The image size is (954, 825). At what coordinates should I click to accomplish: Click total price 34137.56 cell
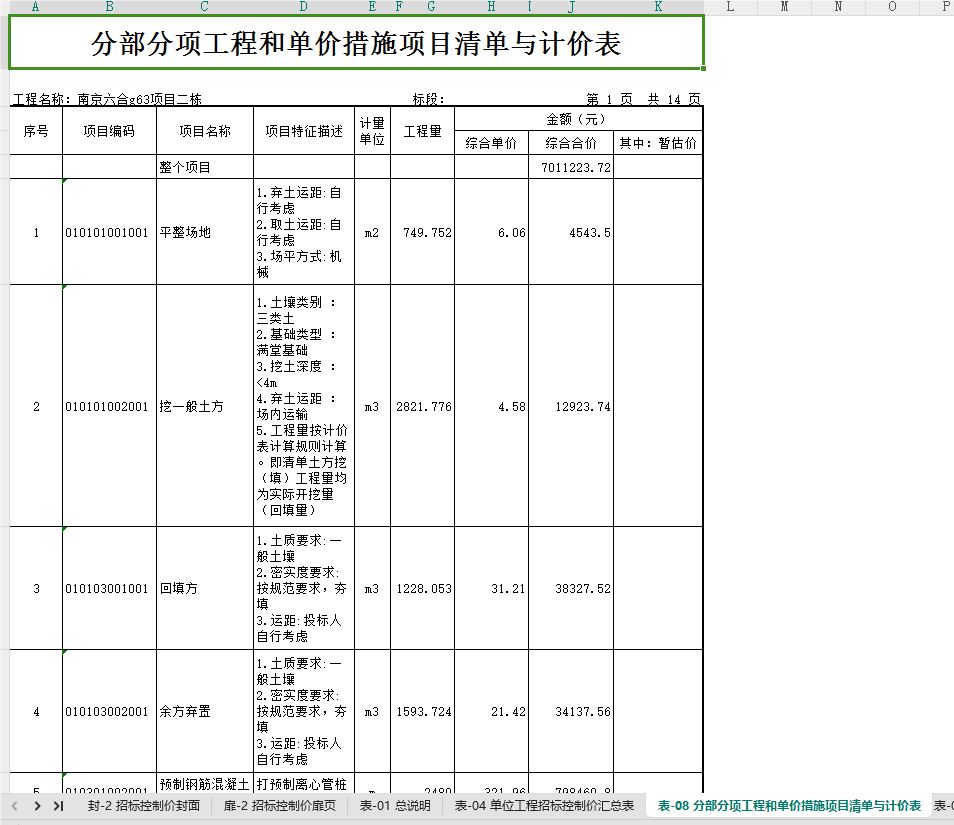point(571,711)
